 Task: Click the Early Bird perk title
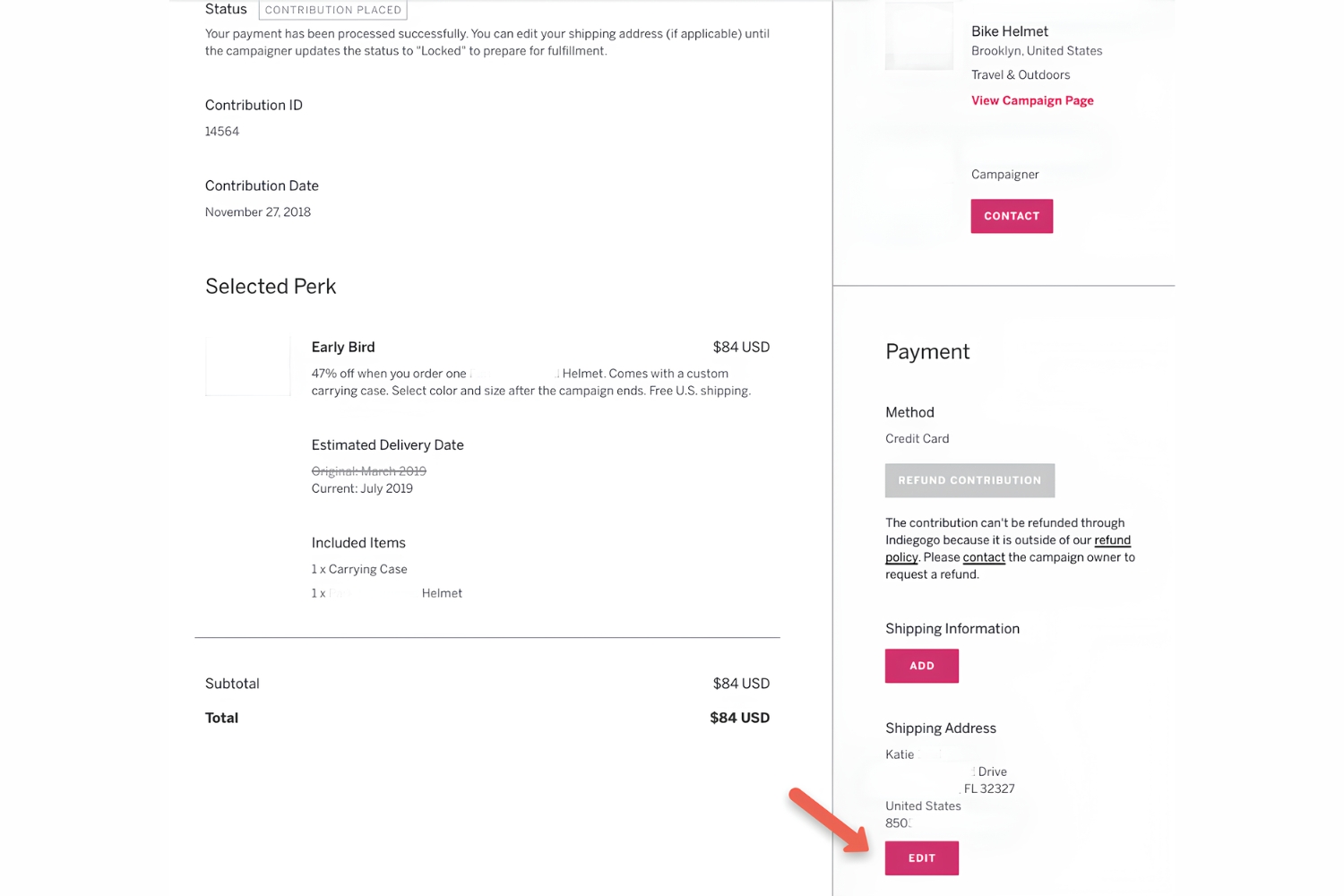(x=343, y=347)
